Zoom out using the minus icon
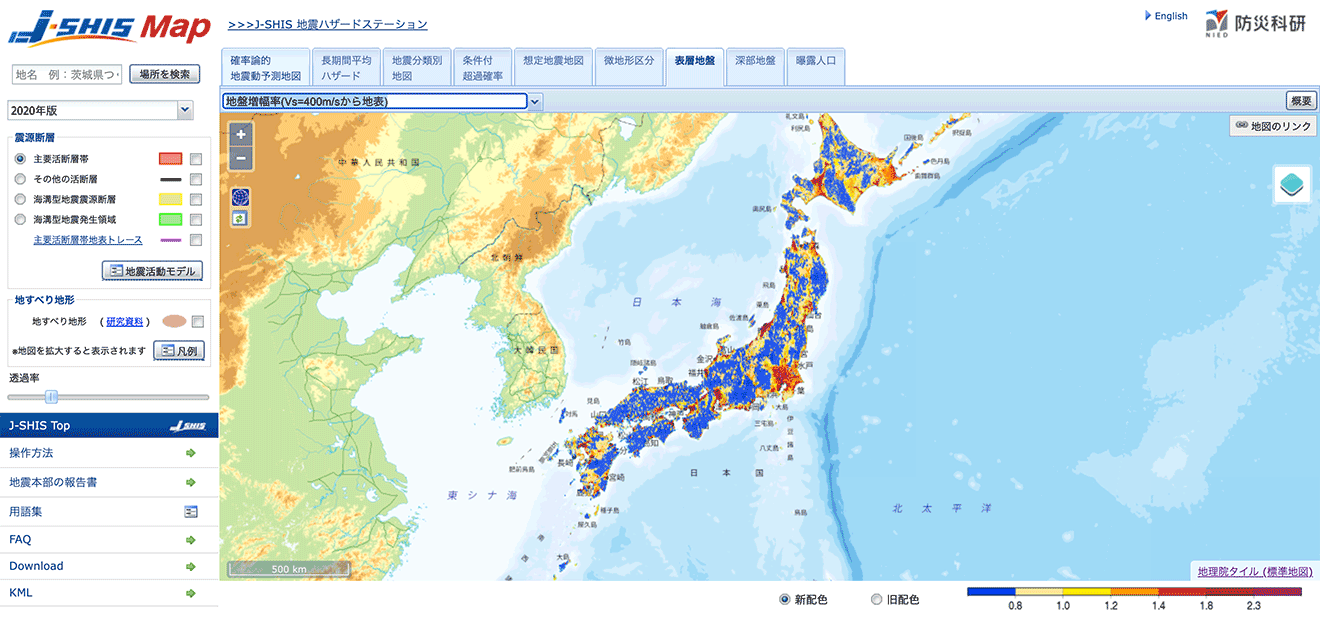Screen dimensions: 1320x624 tap(240, 158)
